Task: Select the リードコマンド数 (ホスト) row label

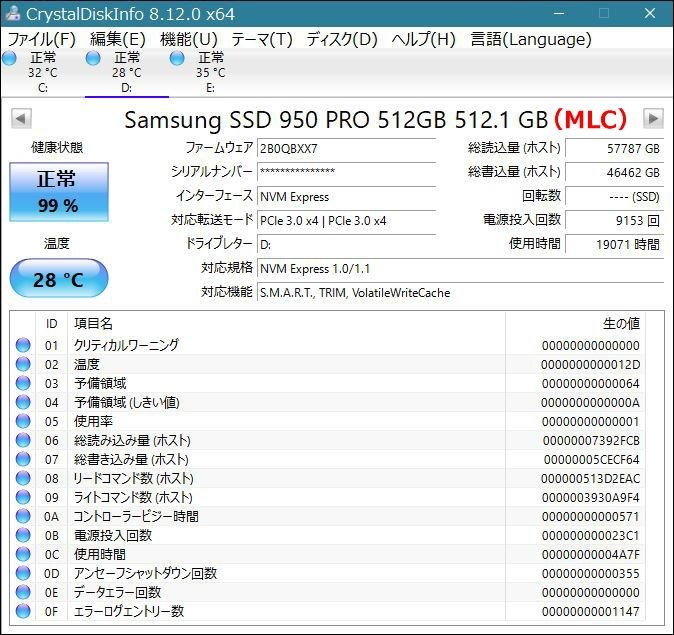Action: click(x=134, y=478)
